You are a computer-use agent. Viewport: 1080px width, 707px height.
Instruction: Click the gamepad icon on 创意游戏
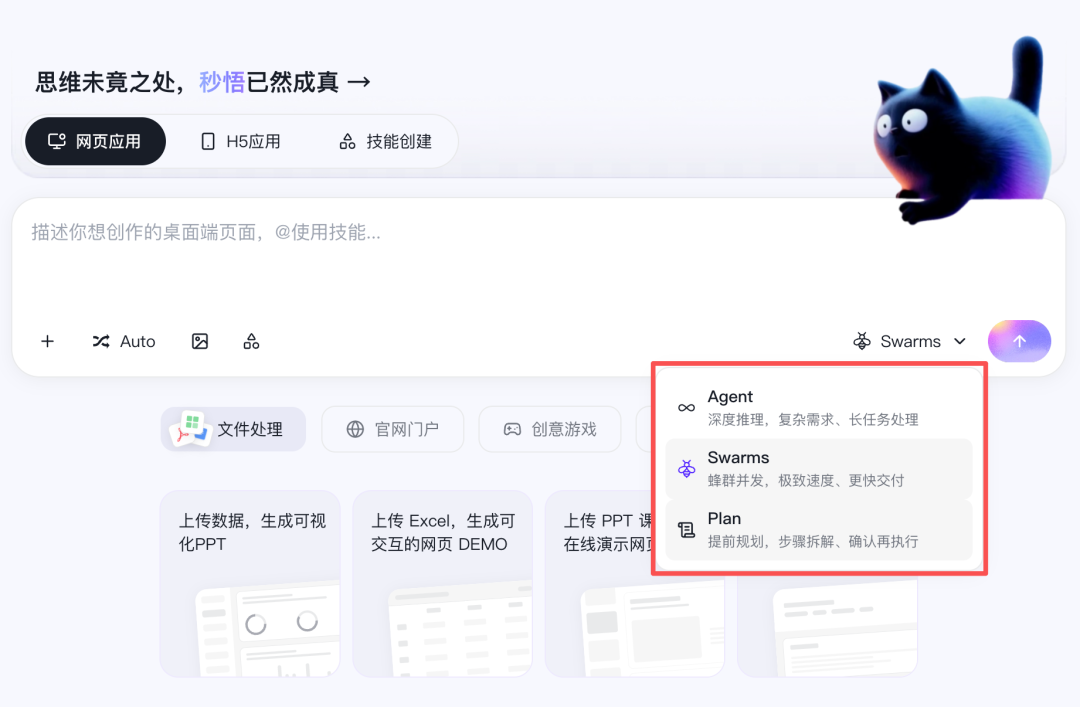coord(512,429)
